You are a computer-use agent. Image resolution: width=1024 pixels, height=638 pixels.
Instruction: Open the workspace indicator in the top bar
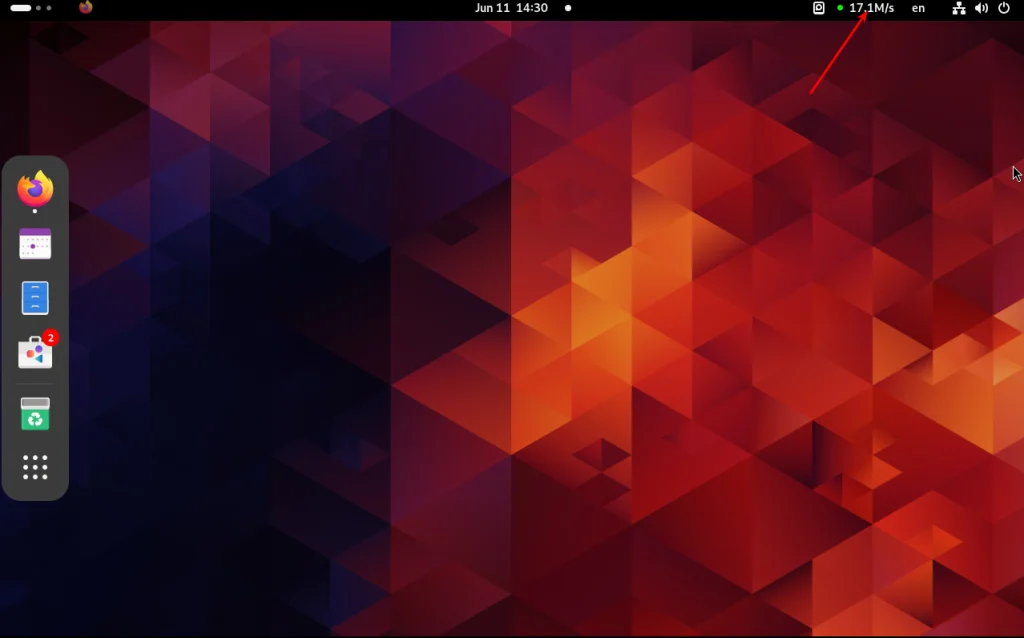pyautogui.click(x=31, y=8)
